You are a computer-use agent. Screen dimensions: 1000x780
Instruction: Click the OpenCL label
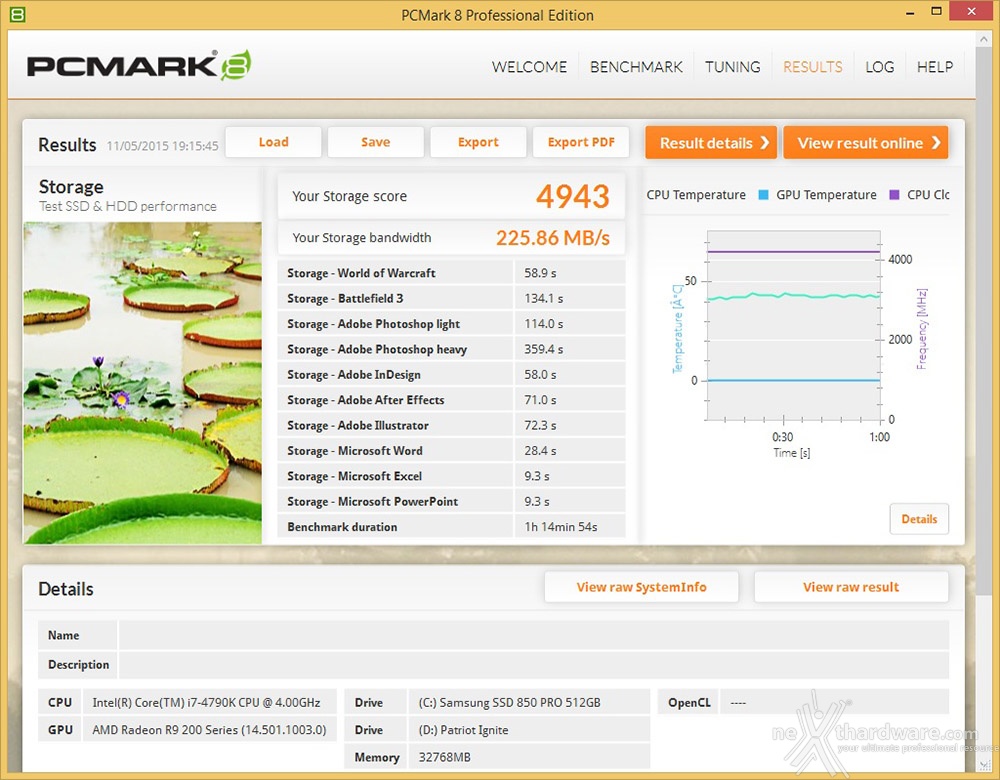(689, 703)
